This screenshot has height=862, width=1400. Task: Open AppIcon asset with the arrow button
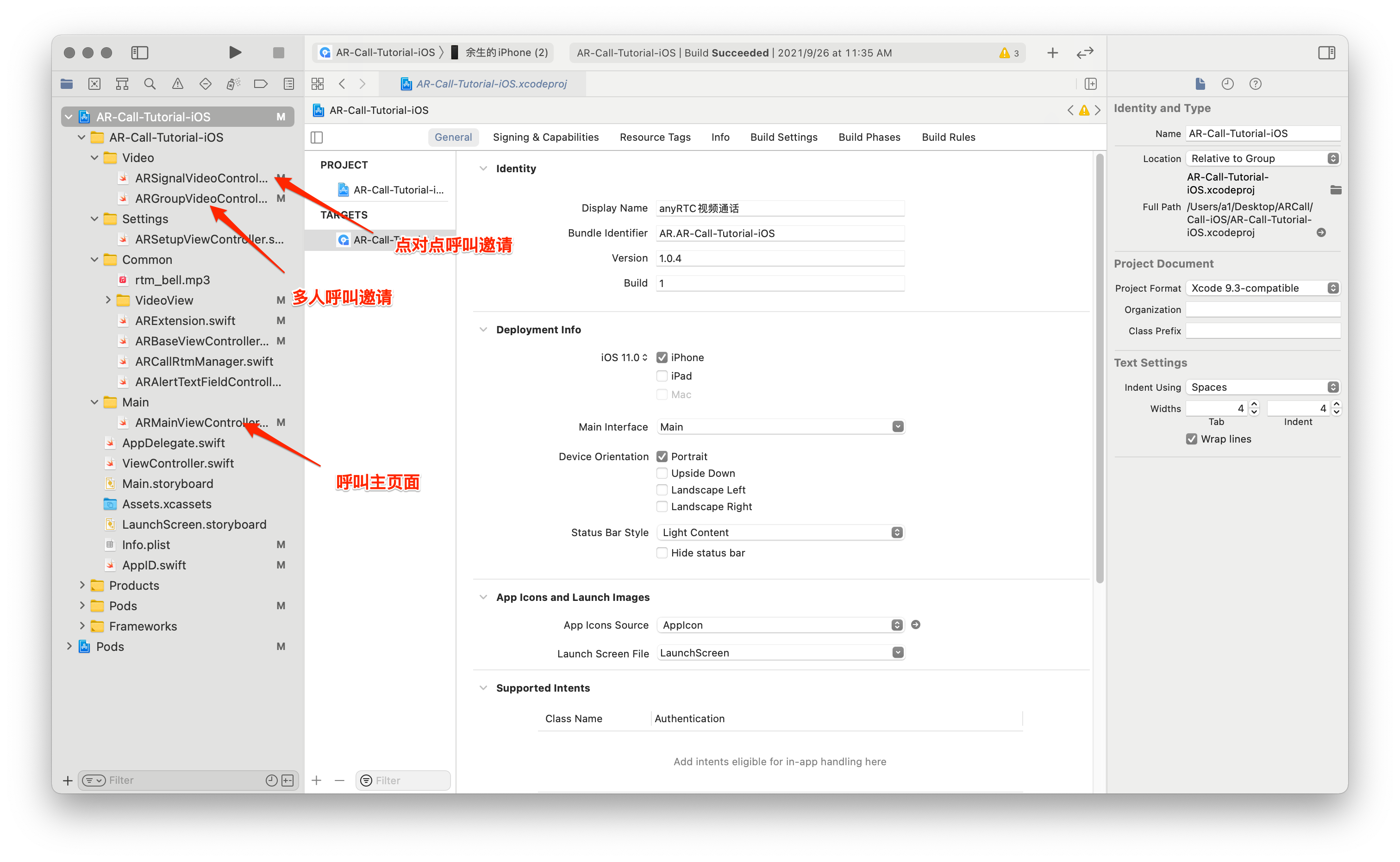click(x=915, y=625)
